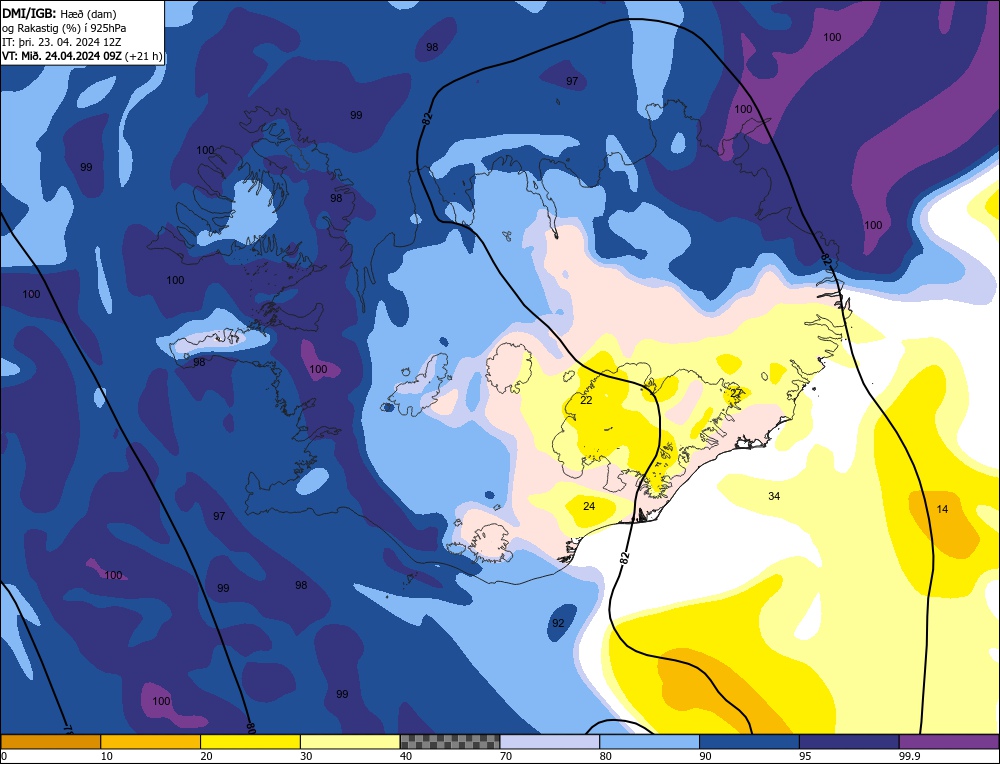Click the dark orange 0–10 legend swatch
The width and height of the screenshot is (1000, 764).
(50, 742)
